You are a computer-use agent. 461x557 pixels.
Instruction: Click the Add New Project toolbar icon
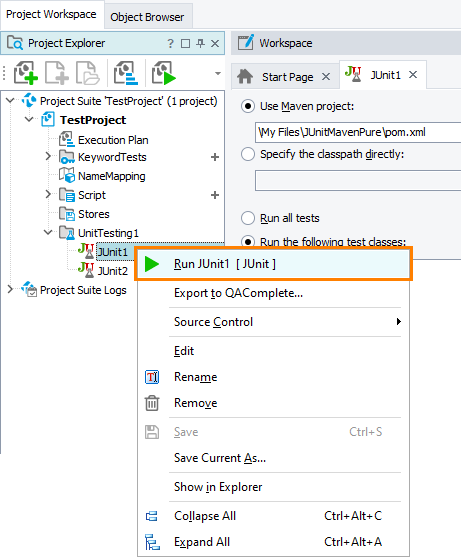(26, 73)
